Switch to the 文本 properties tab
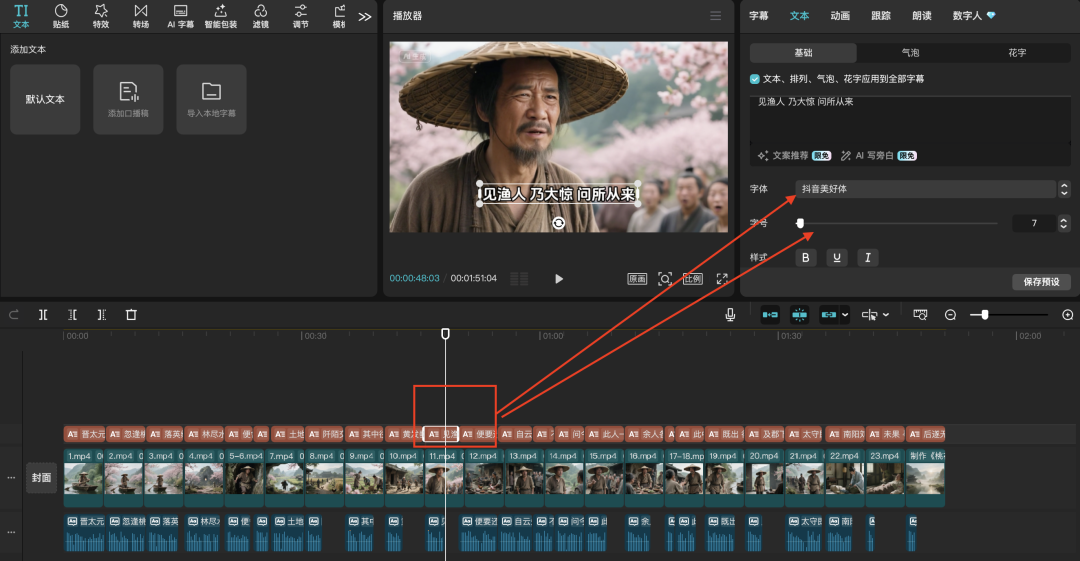The image size is (1080, 561). (799, 16)
